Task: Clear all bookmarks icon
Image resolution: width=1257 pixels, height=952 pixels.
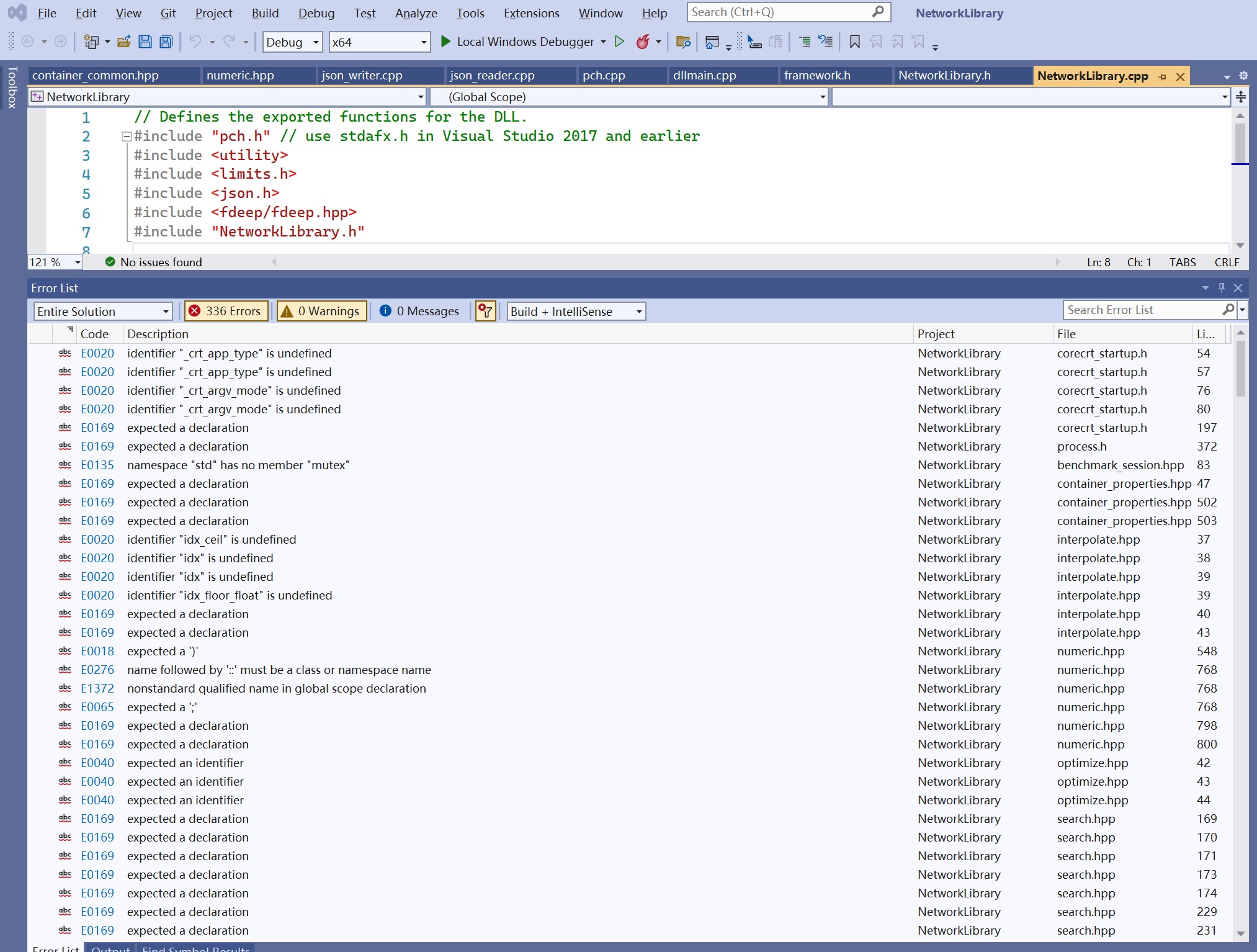Action: click(x=918, y=42)
